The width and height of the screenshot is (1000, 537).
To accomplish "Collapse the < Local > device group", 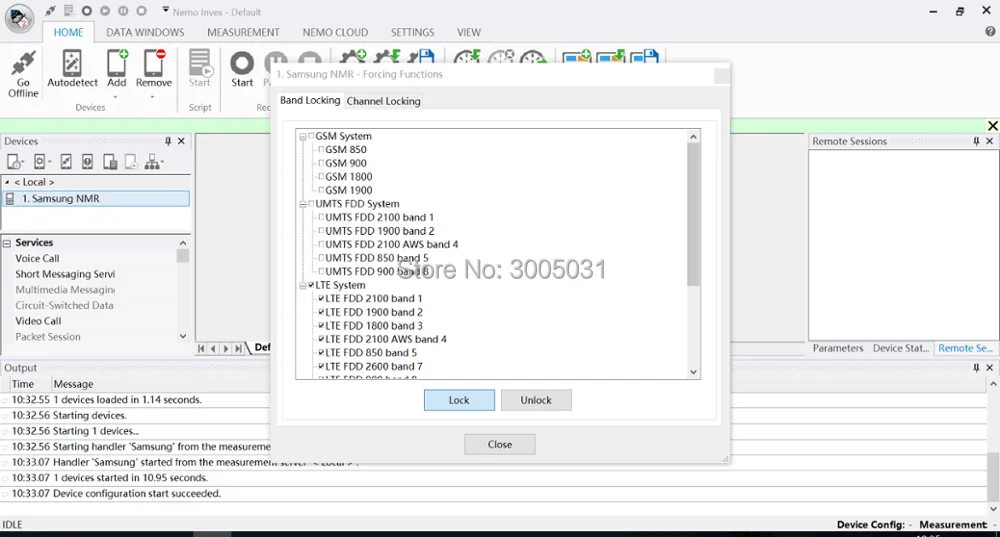I will pos(8,182).
